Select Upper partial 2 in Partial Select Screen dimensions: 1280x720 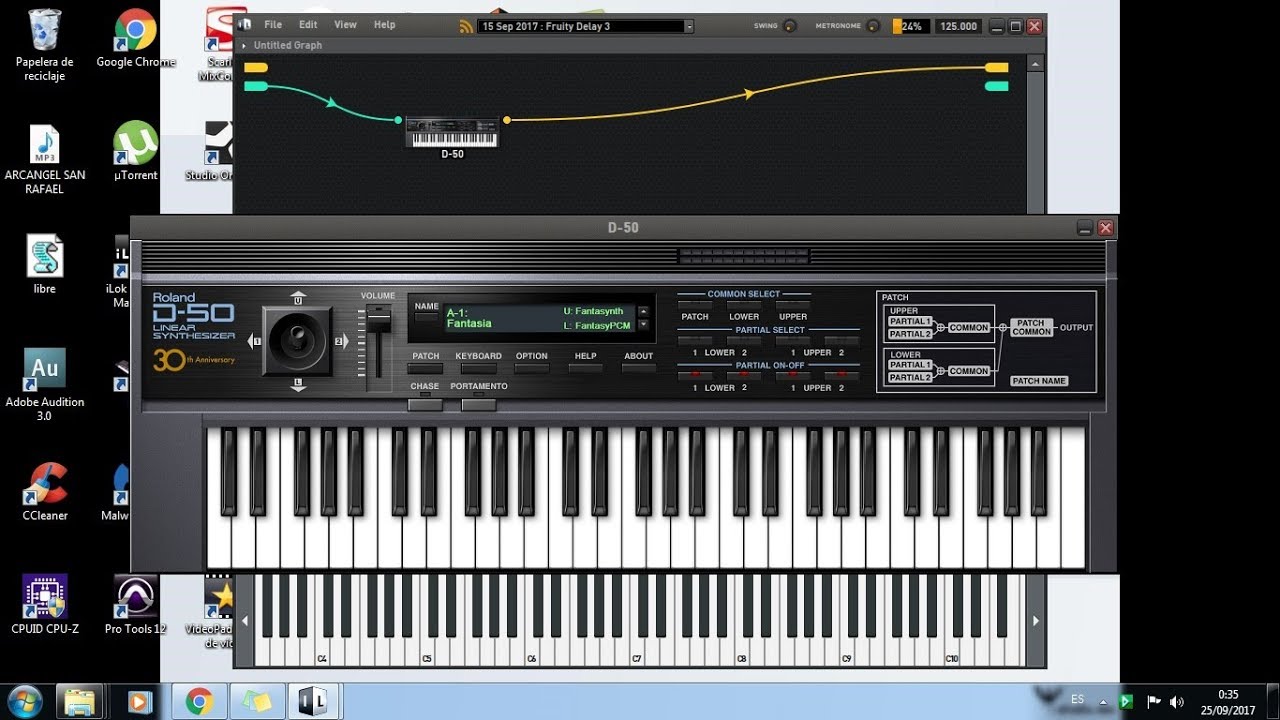point(842,341)
